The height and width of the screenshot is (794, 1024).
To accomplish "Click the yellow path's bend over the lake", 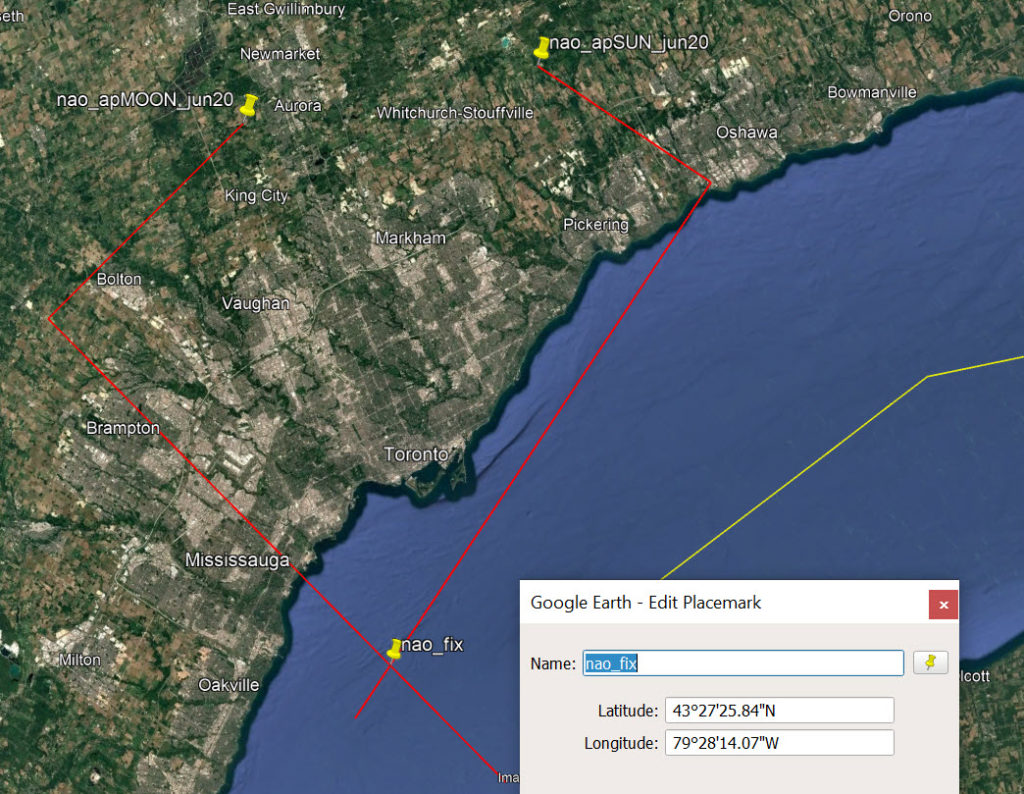I will point(928,376).
